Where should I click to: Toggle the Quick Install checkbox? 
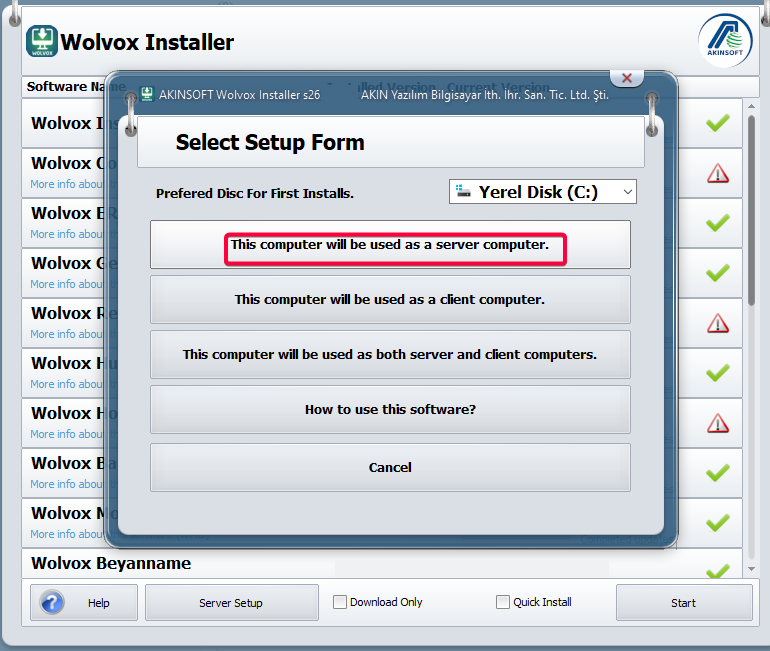point(503,602)
